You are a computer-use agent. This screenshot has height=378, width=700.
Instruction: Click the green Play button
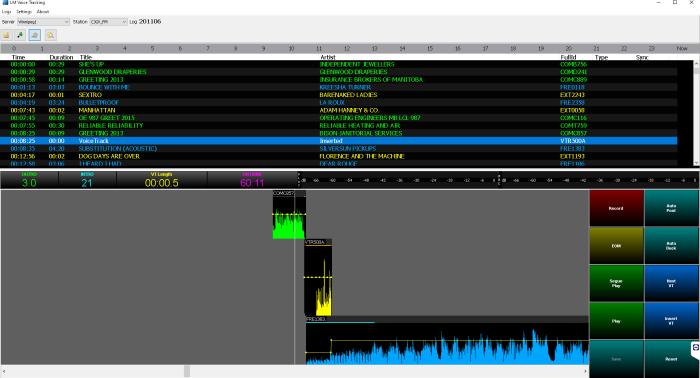(x=617, y=321)
